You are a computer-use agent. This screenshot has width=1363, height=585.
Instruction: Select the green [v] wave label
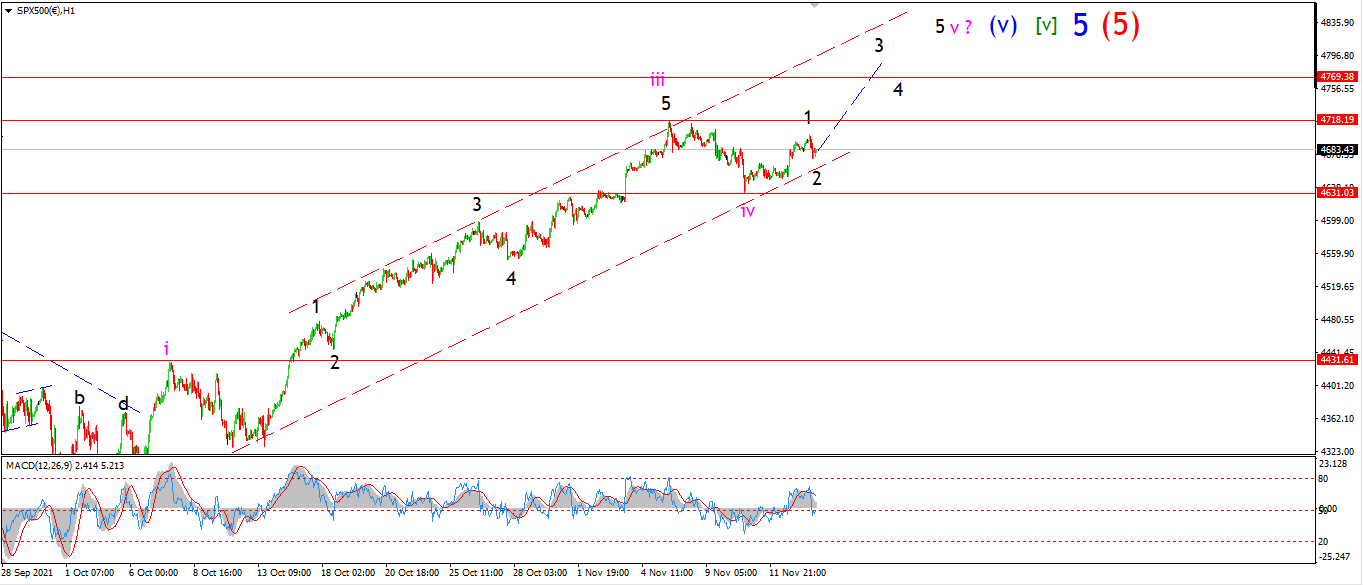click(1046, 26)
